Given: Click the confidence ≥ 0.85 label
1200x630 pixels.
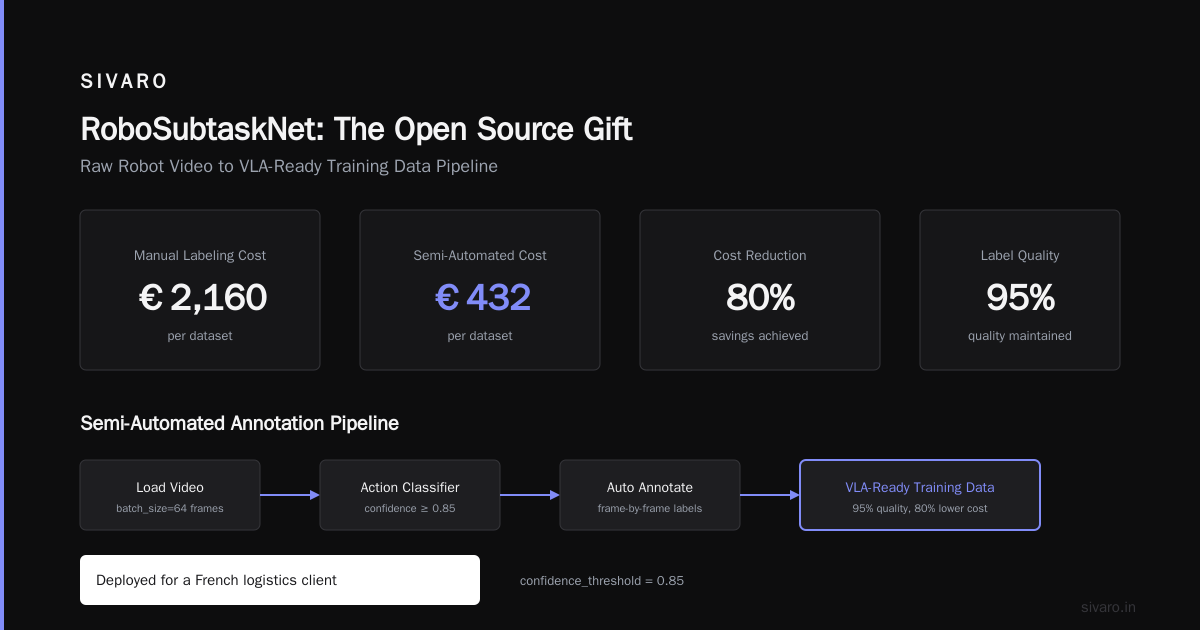Looking at the screenshot, I should [x=410, y=508].
